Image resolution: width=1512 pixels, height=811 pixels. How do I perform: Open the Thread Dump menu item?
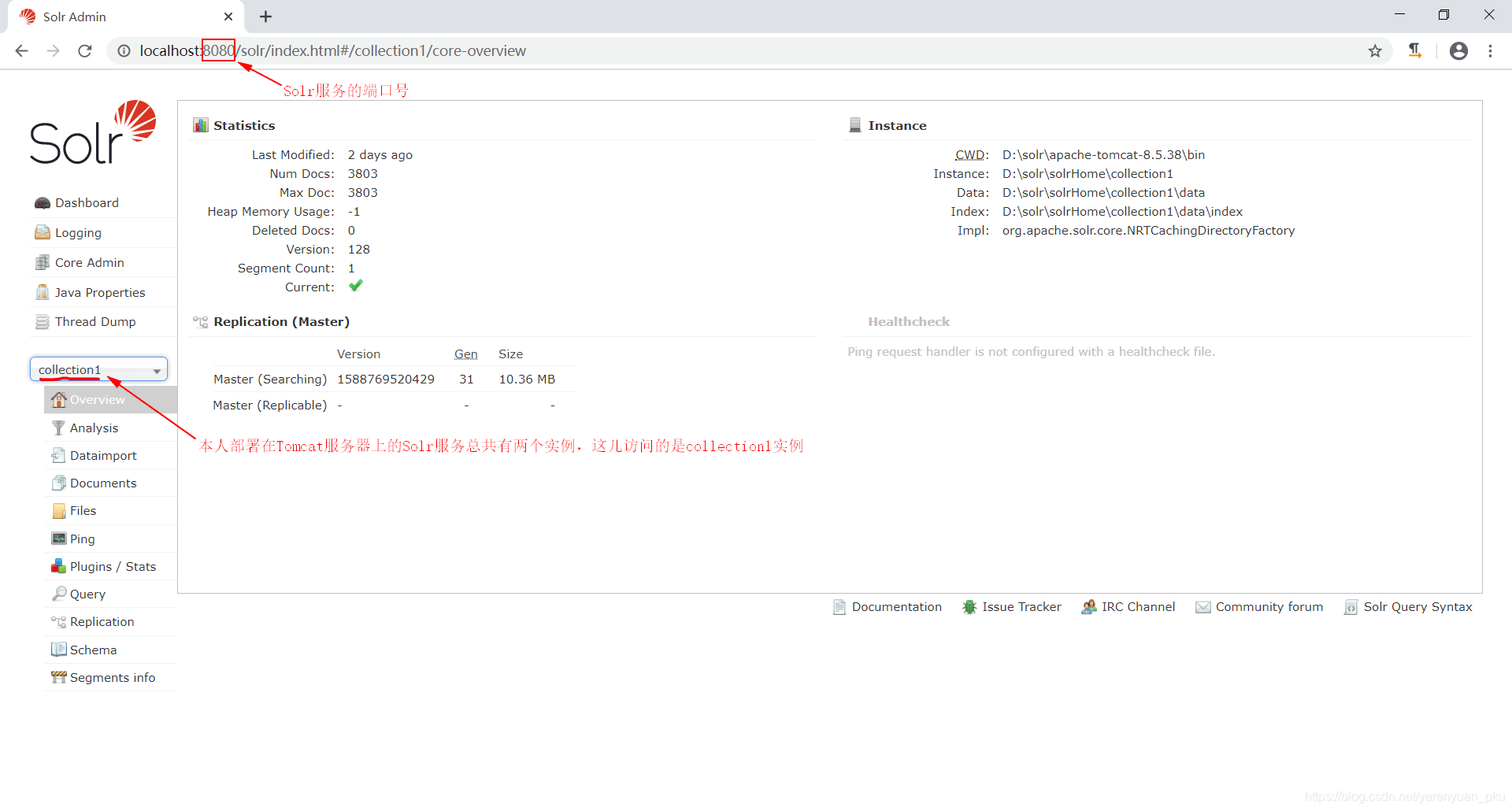[95, 322]
